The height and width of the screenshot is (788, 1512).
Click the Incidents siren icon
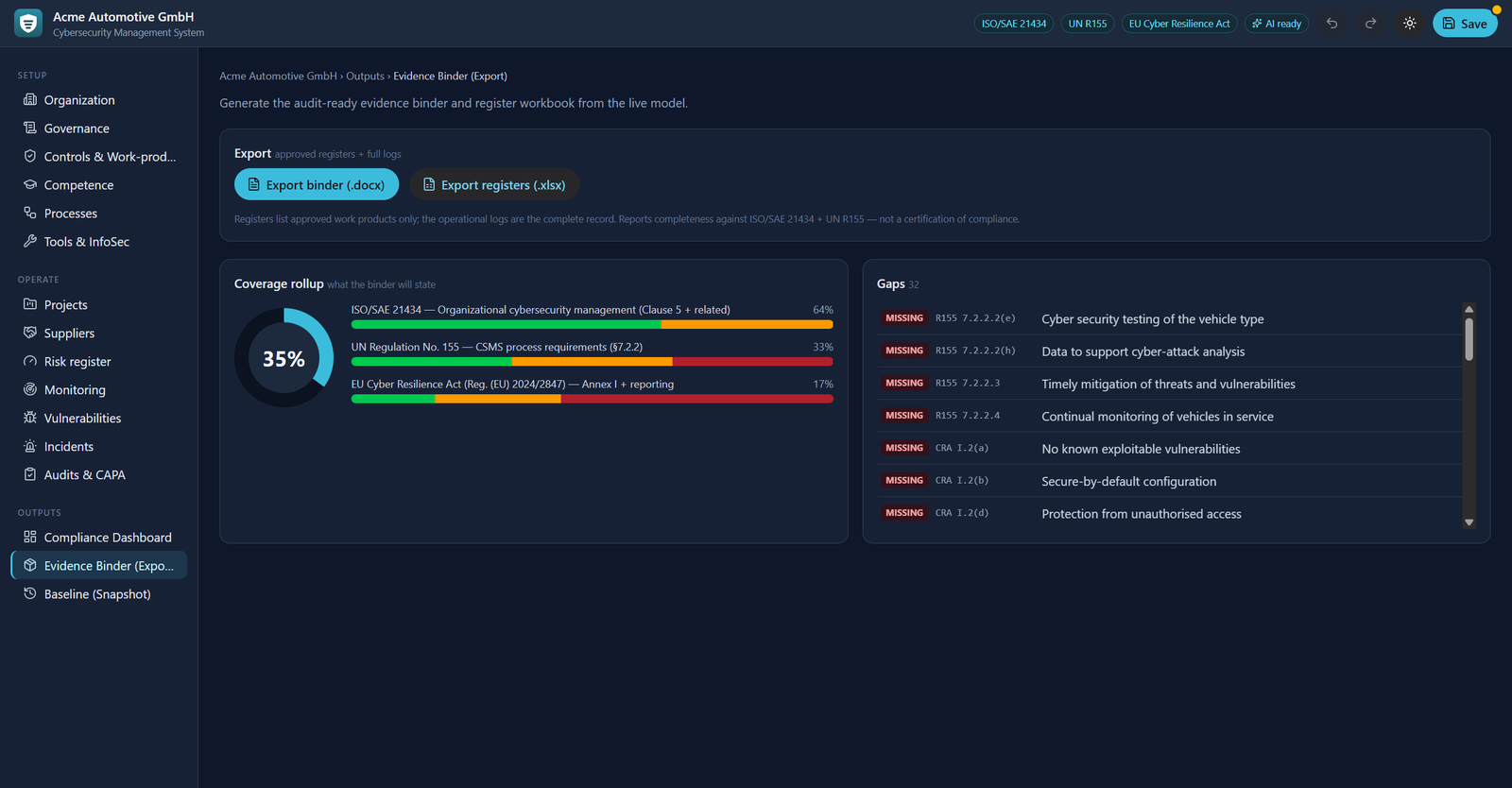click(x=30, y=446)
